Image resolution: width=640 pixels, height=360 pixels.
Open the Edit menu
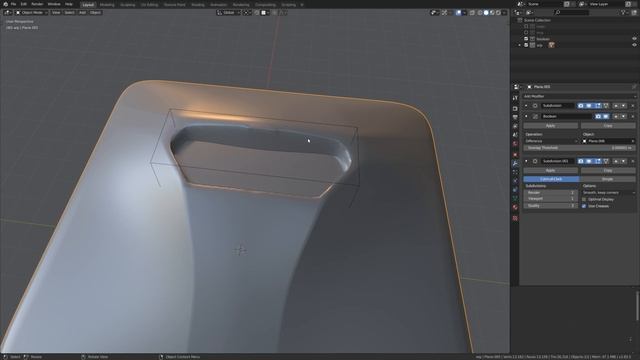click(x=24, y=4)
